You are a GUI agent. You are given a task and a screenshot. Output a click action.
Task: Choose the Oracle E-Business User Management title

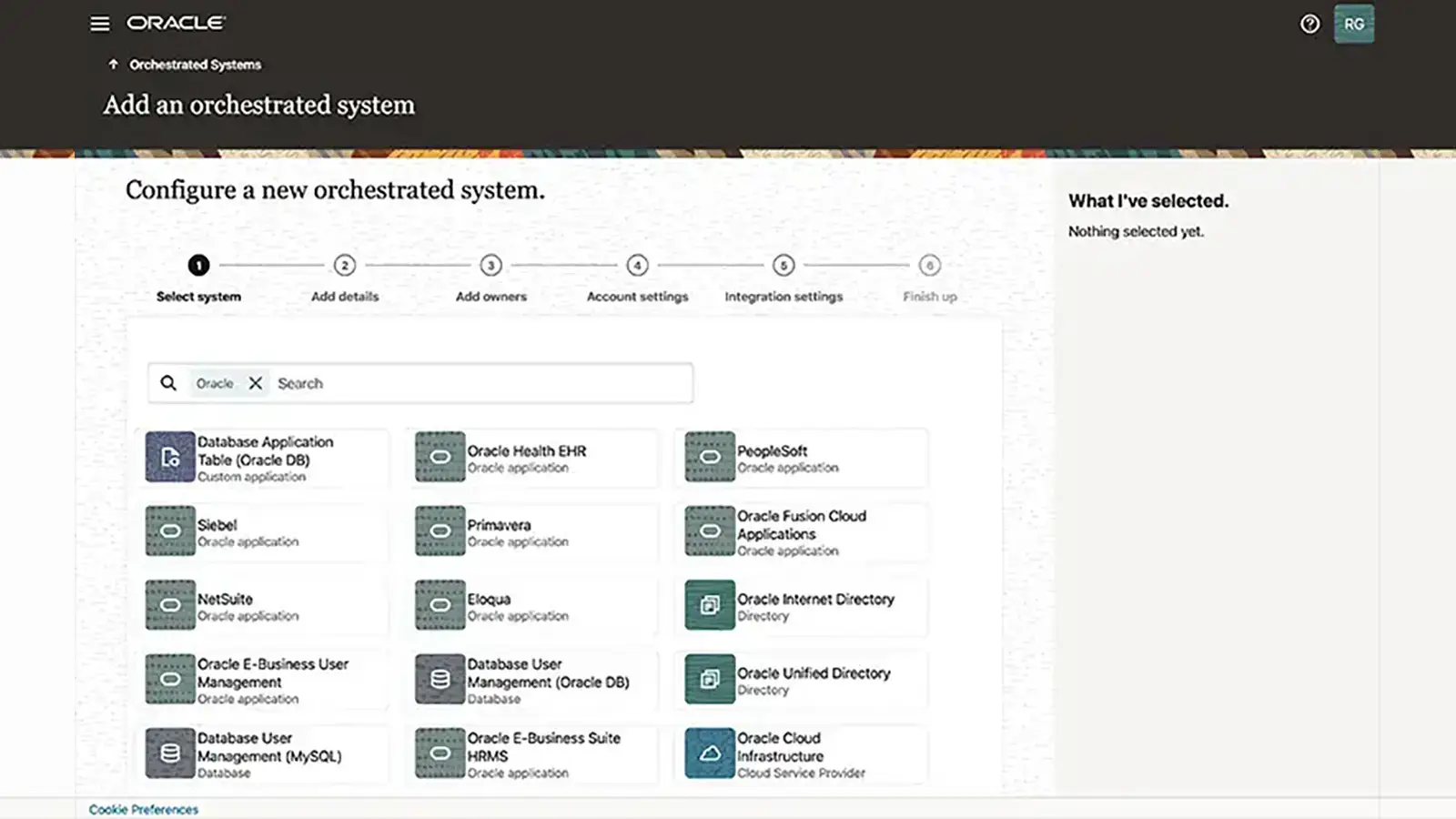tap(273, 673)
